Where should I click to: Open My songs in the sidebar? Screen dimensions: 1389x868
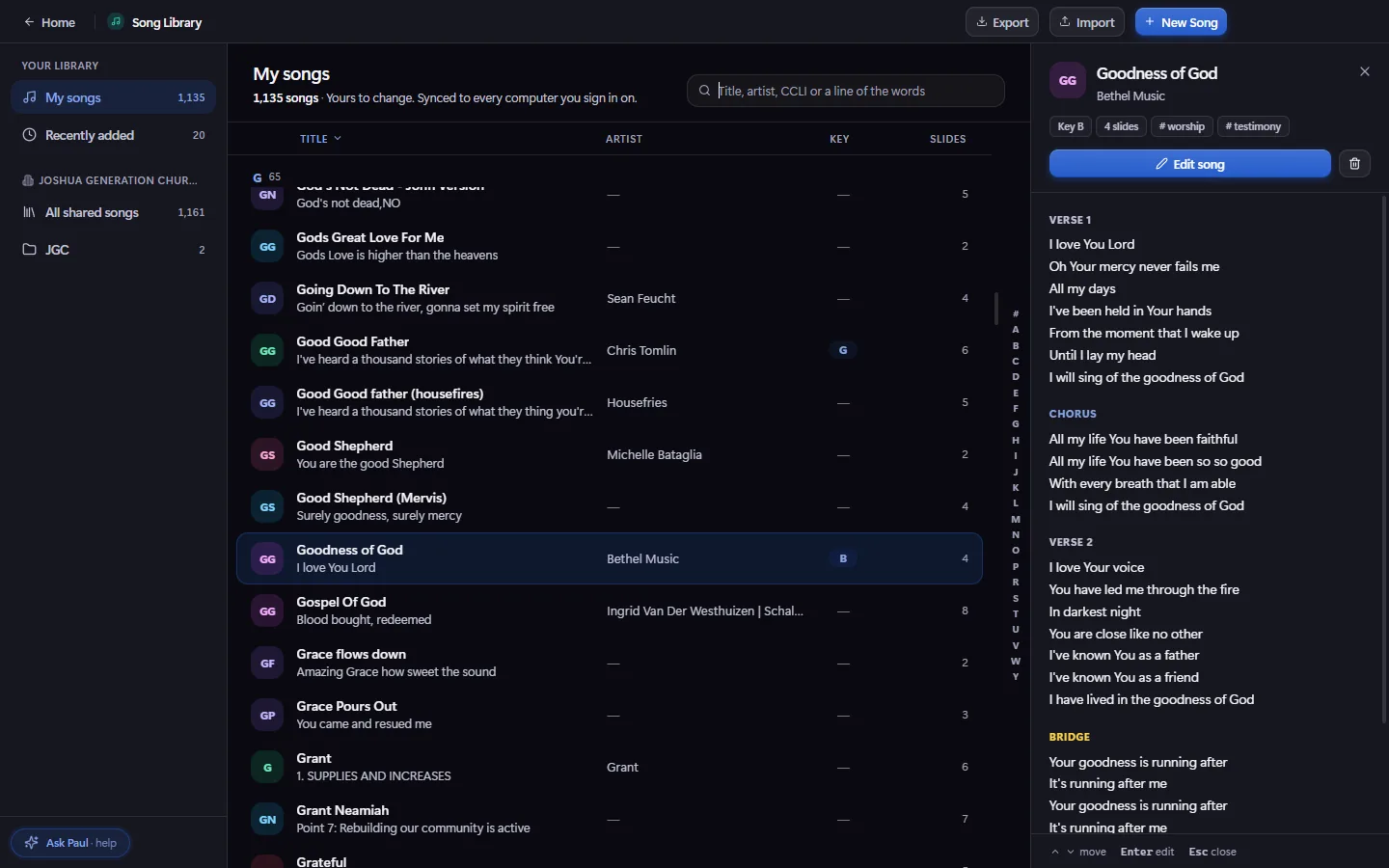[x=113, y=97]
